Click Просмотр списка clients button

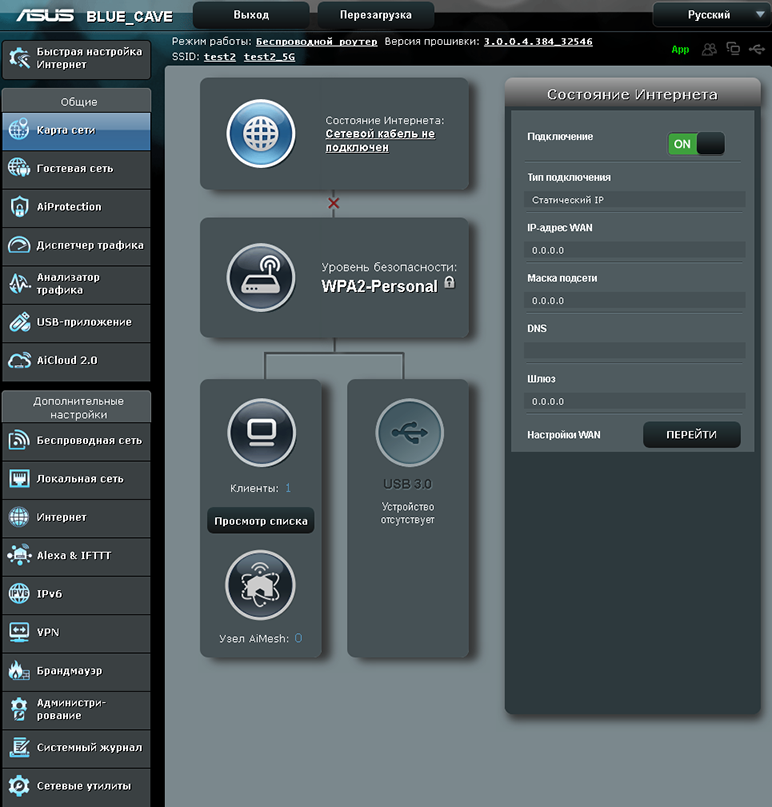coord(261,521)
